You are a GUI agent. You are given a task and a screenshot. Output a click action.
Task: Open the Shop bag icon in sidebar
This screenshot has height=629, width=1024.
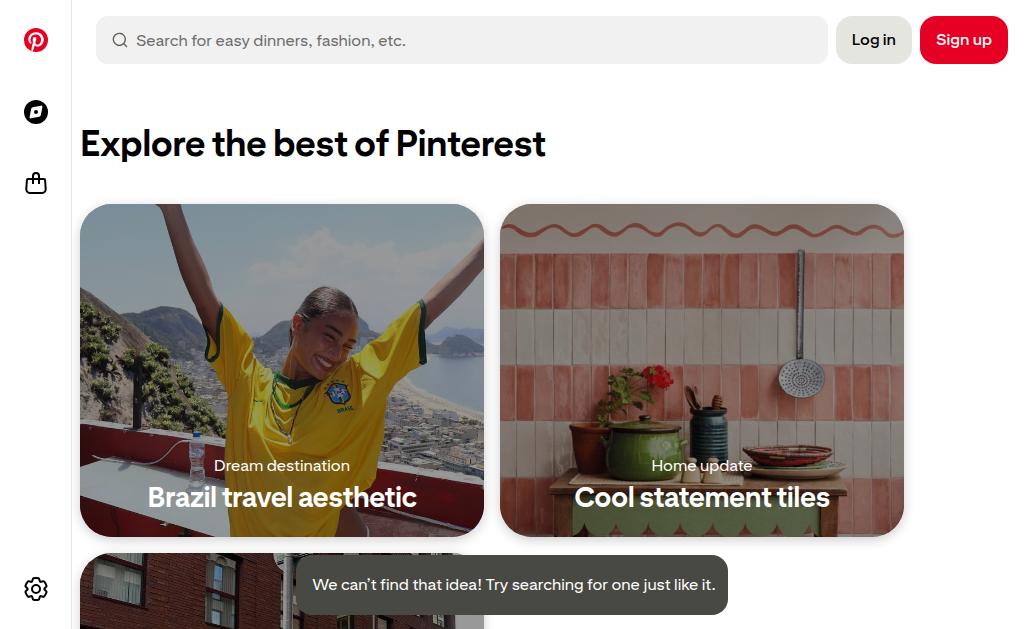click(x=36, y=184)
